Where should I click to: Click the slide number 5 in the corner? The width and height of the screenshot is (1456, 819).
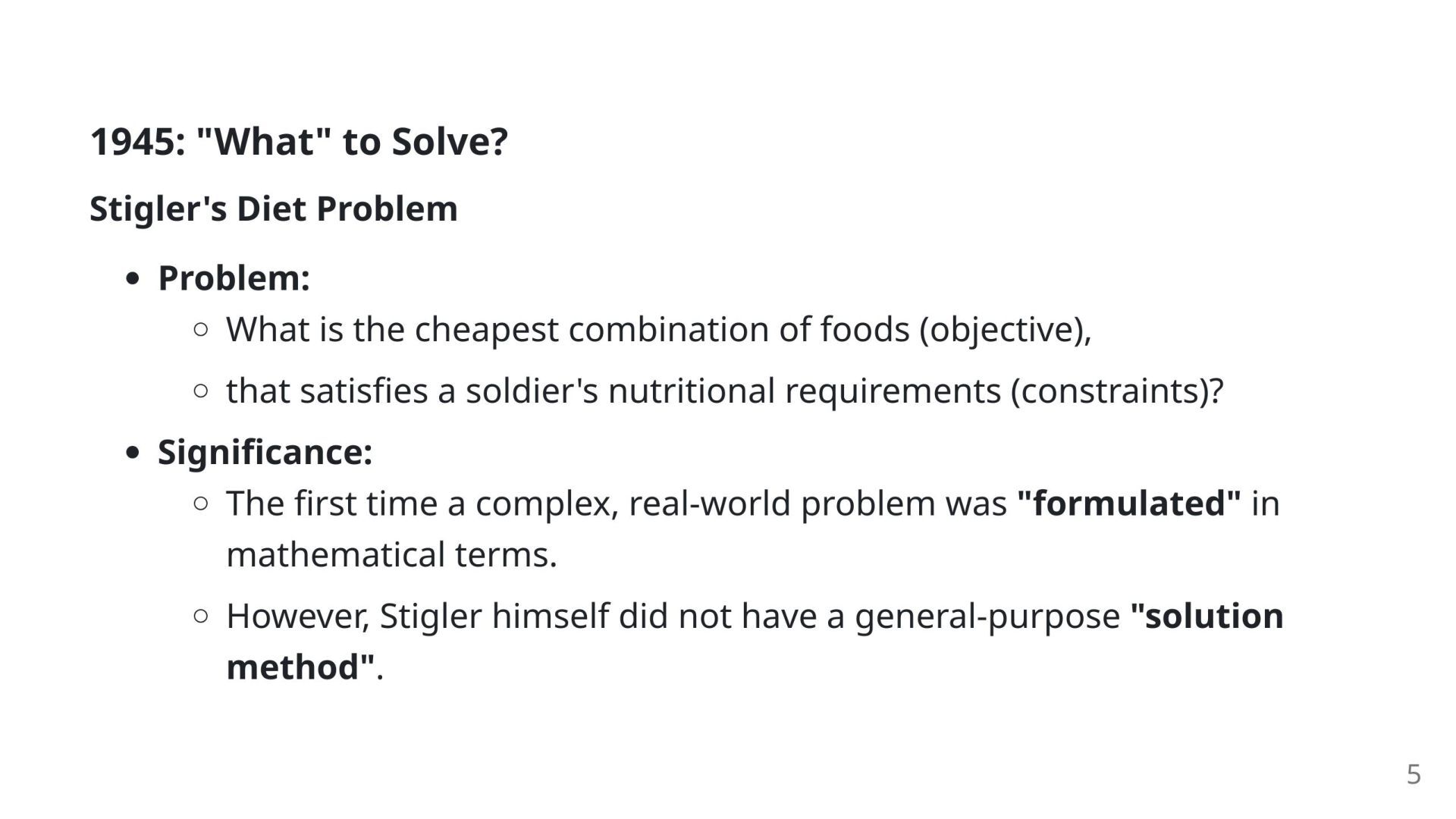pos(1414,774)
